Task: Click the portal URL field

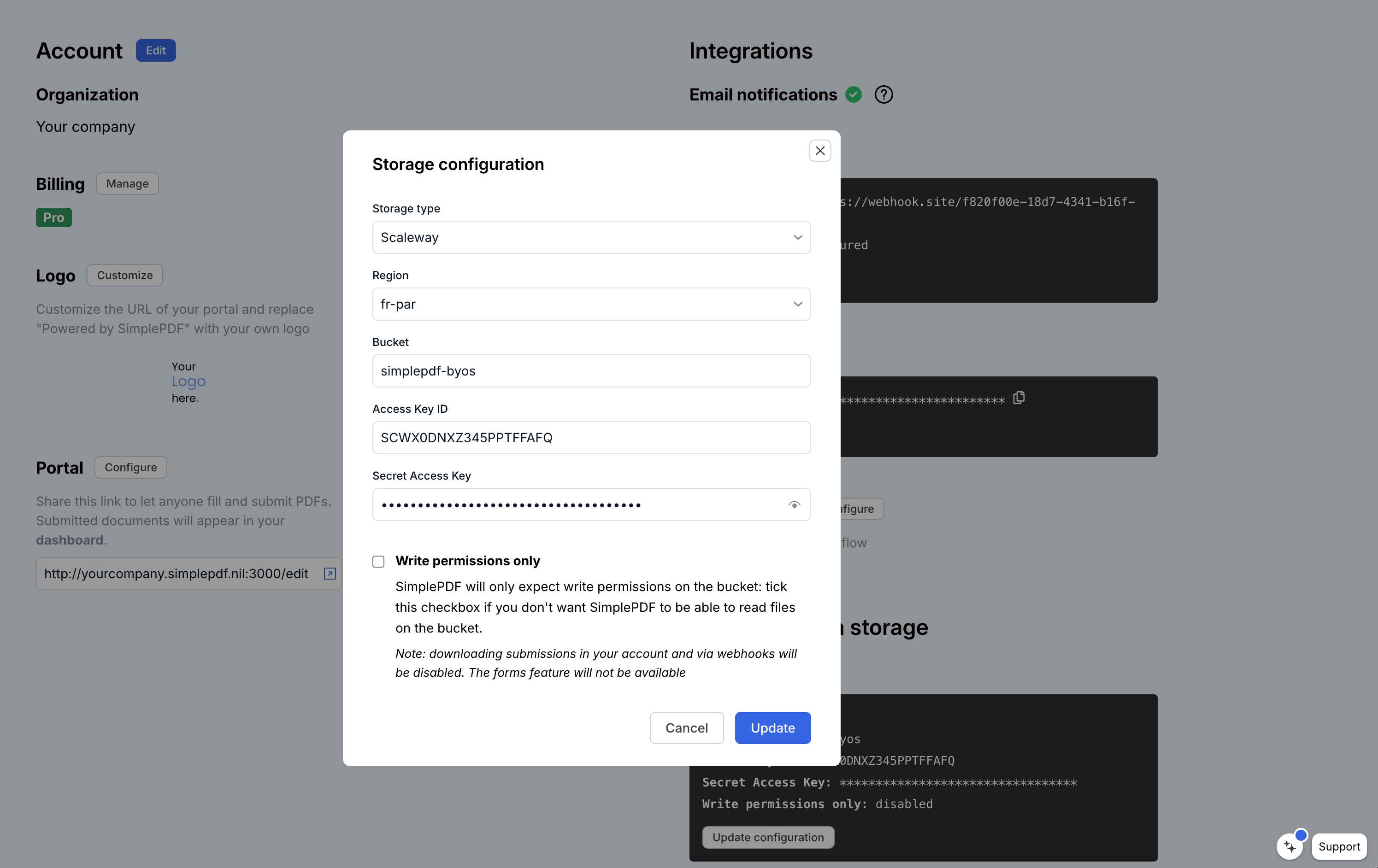Action: tap(188, 573)
